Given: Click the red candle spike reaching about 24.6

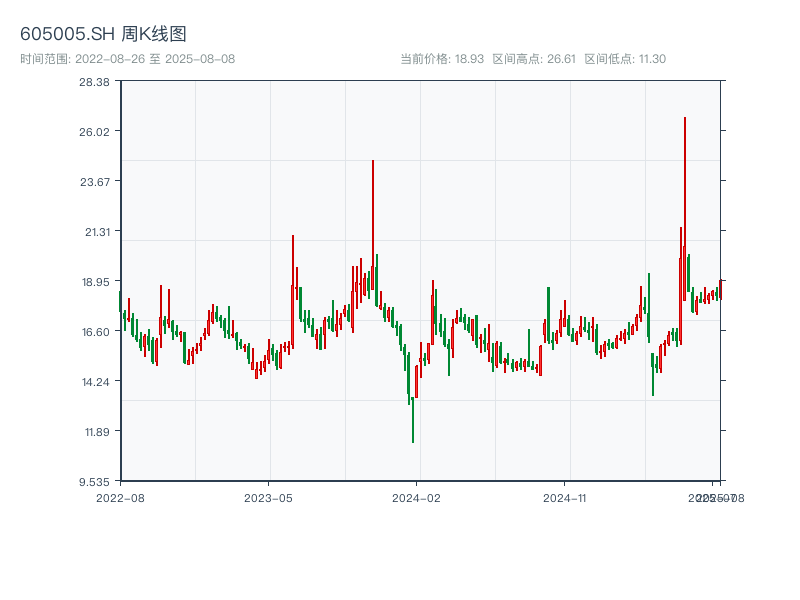Looking at the screenshot, I should click(x=373, y=225).
